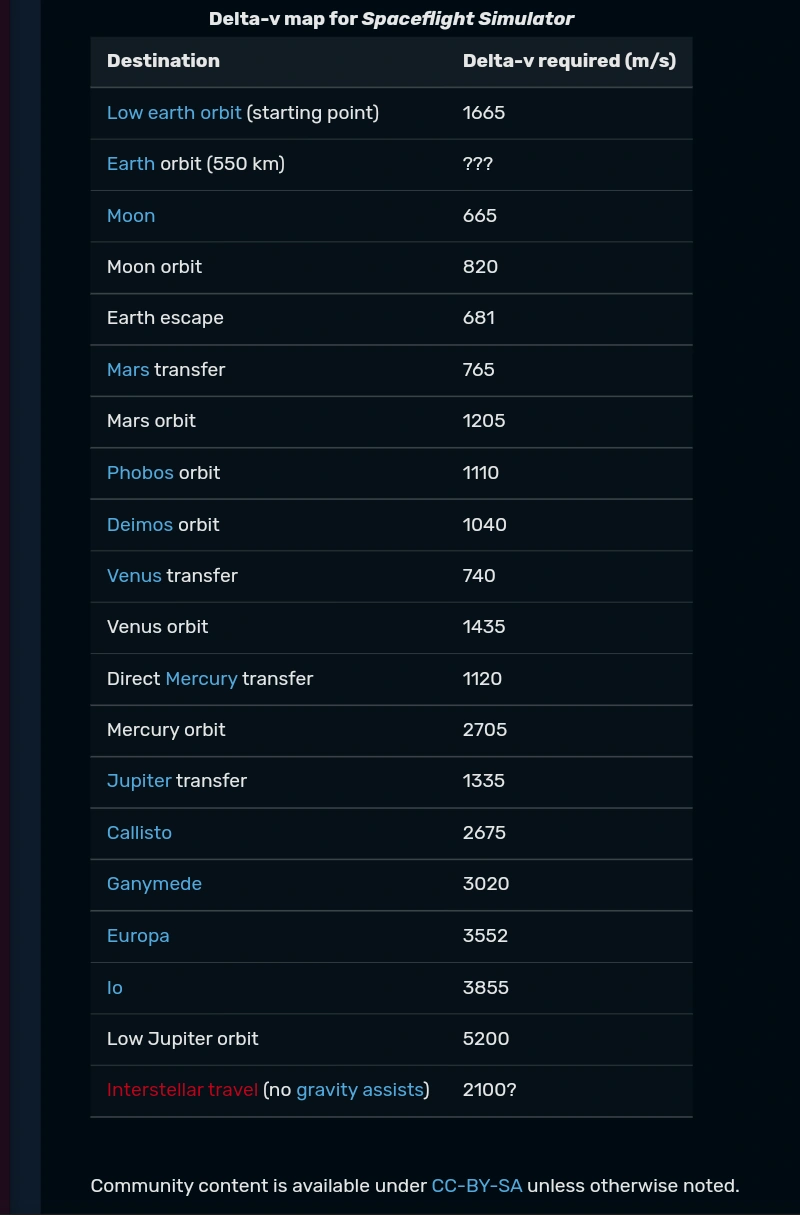Follow the gravity assists link
800x1215 pixels.
(x=360, y=1090)
